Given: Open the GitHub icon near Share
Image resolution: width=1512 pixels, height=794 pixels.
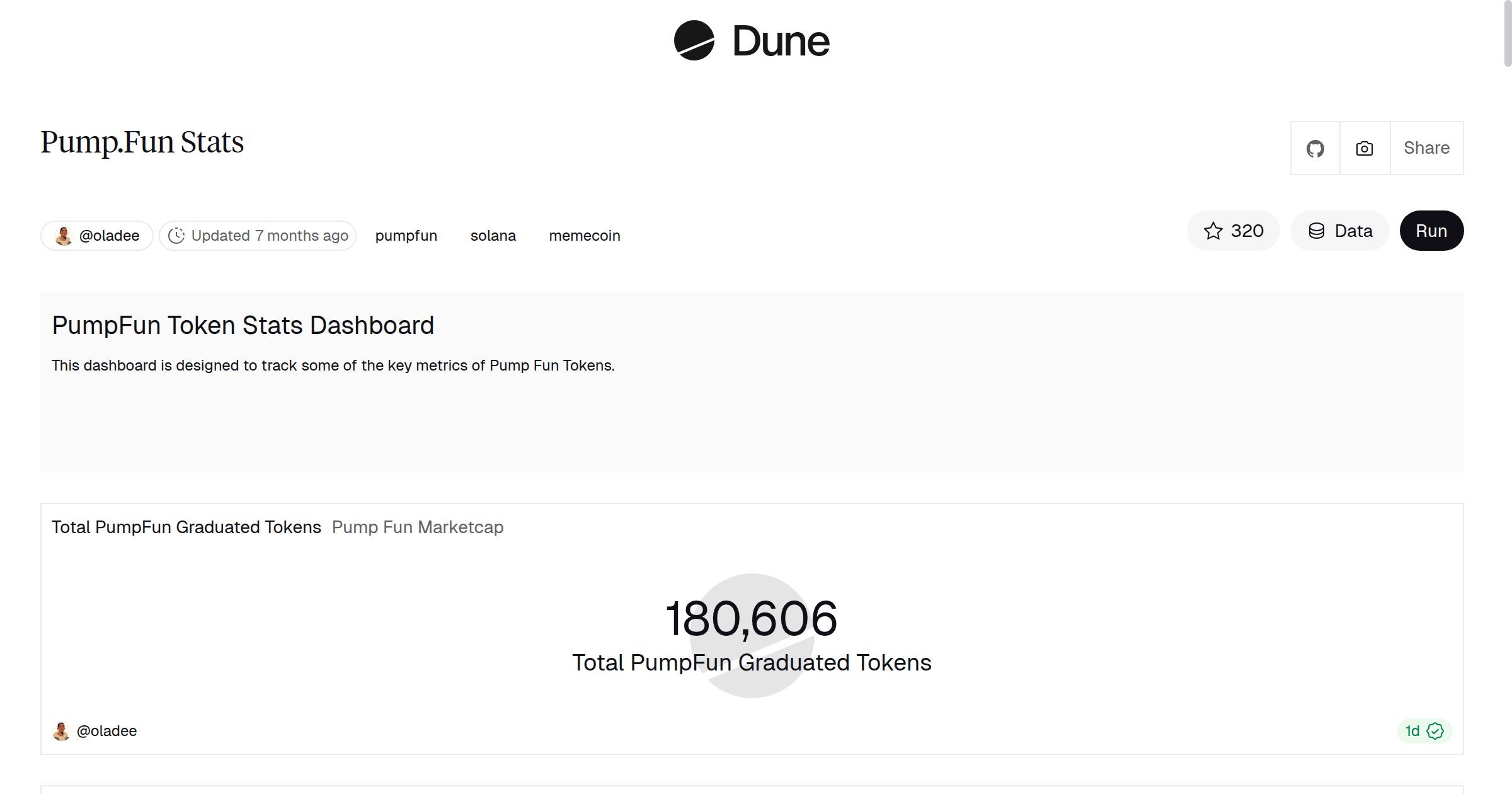Looking at the screenshot, I should click(x=1315, y=148).
